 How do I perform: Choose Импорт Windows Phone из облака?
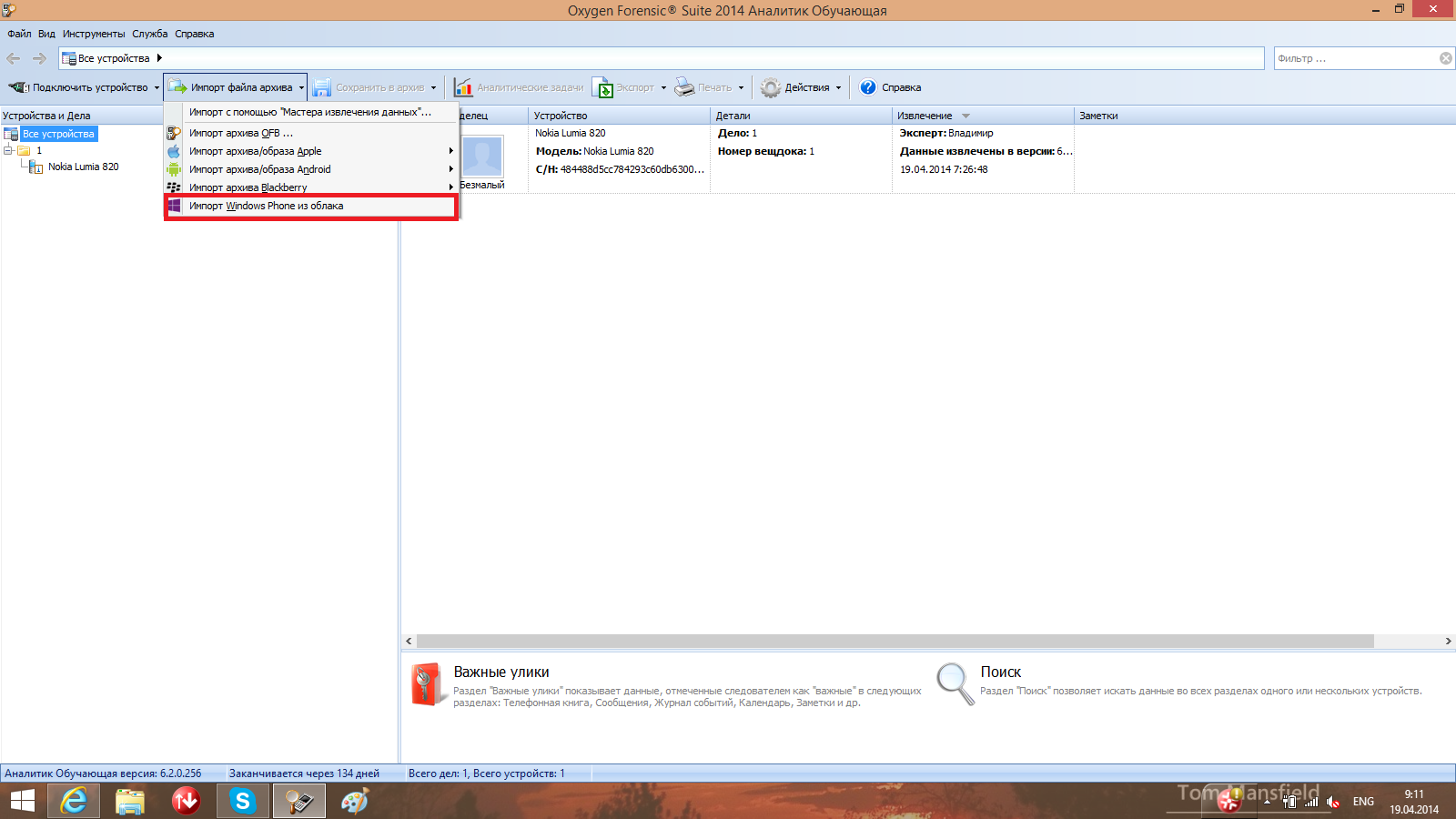310,206
